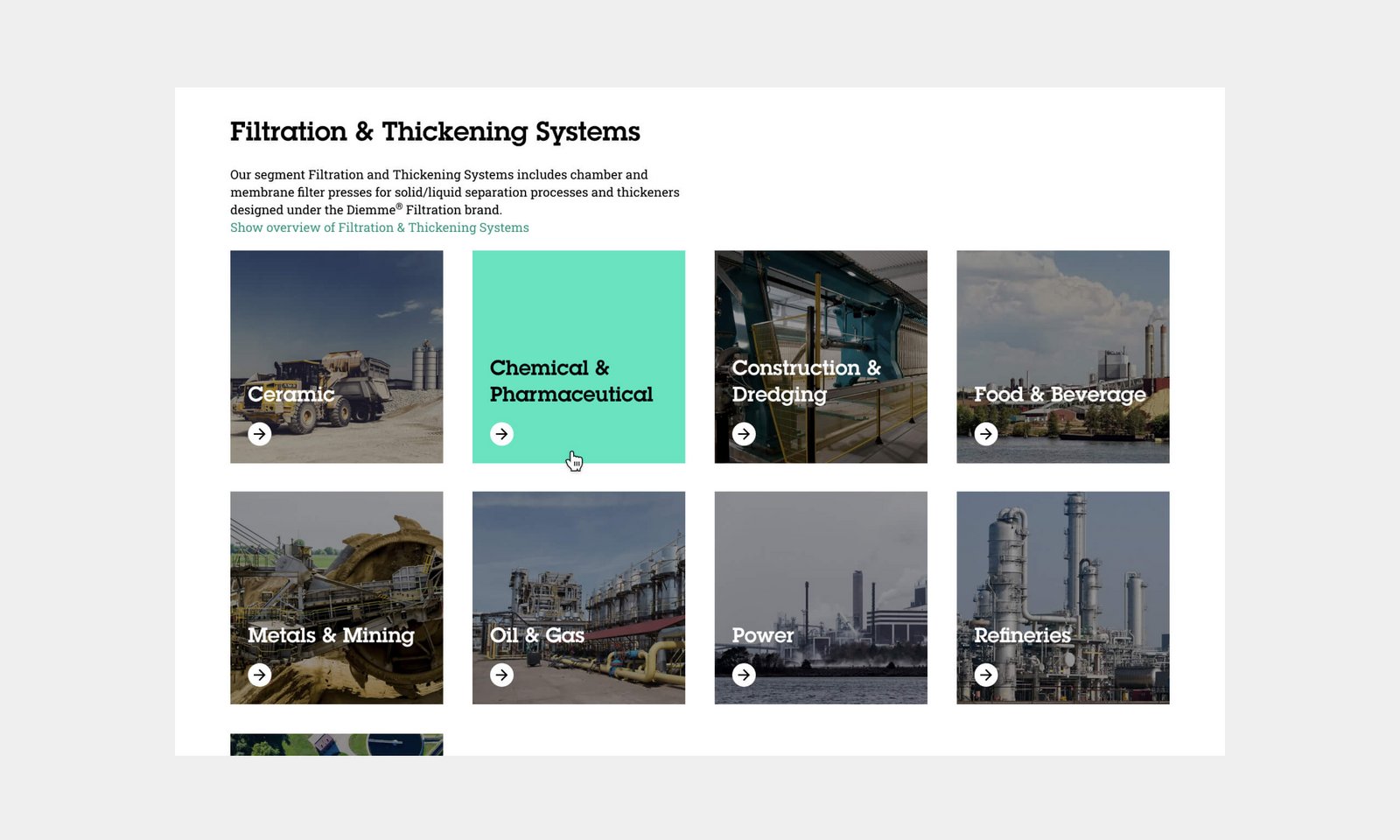This screenshot has width=1400, height=840.
Task: Click the Filtration & Thickening Systems heading
Action: coord(435,132)
